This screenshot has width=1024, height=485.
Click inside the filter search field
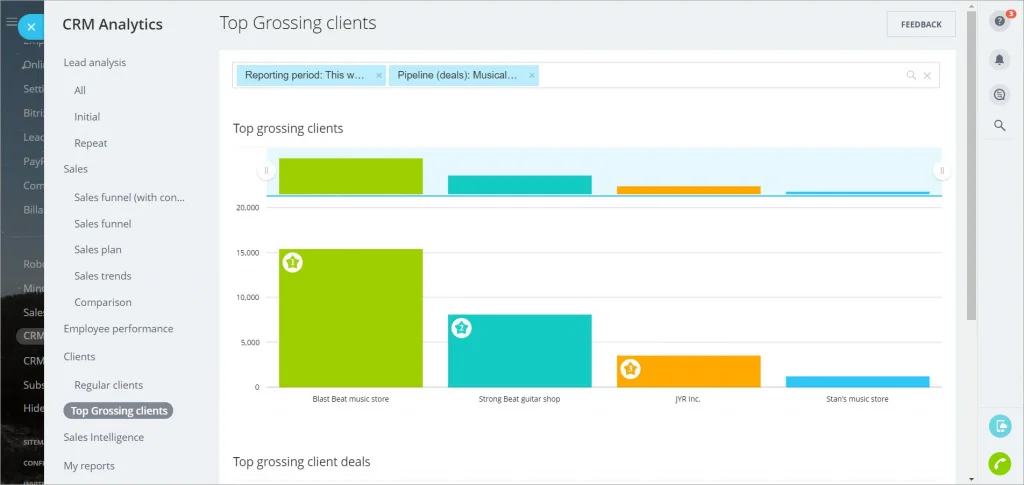pos(720,75)
